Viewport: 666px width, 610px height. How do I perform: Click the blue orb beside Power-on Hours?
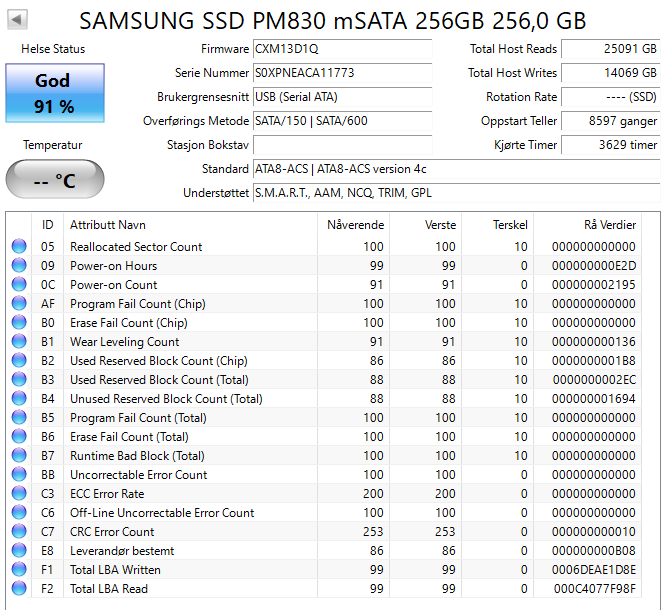[19, 266]
